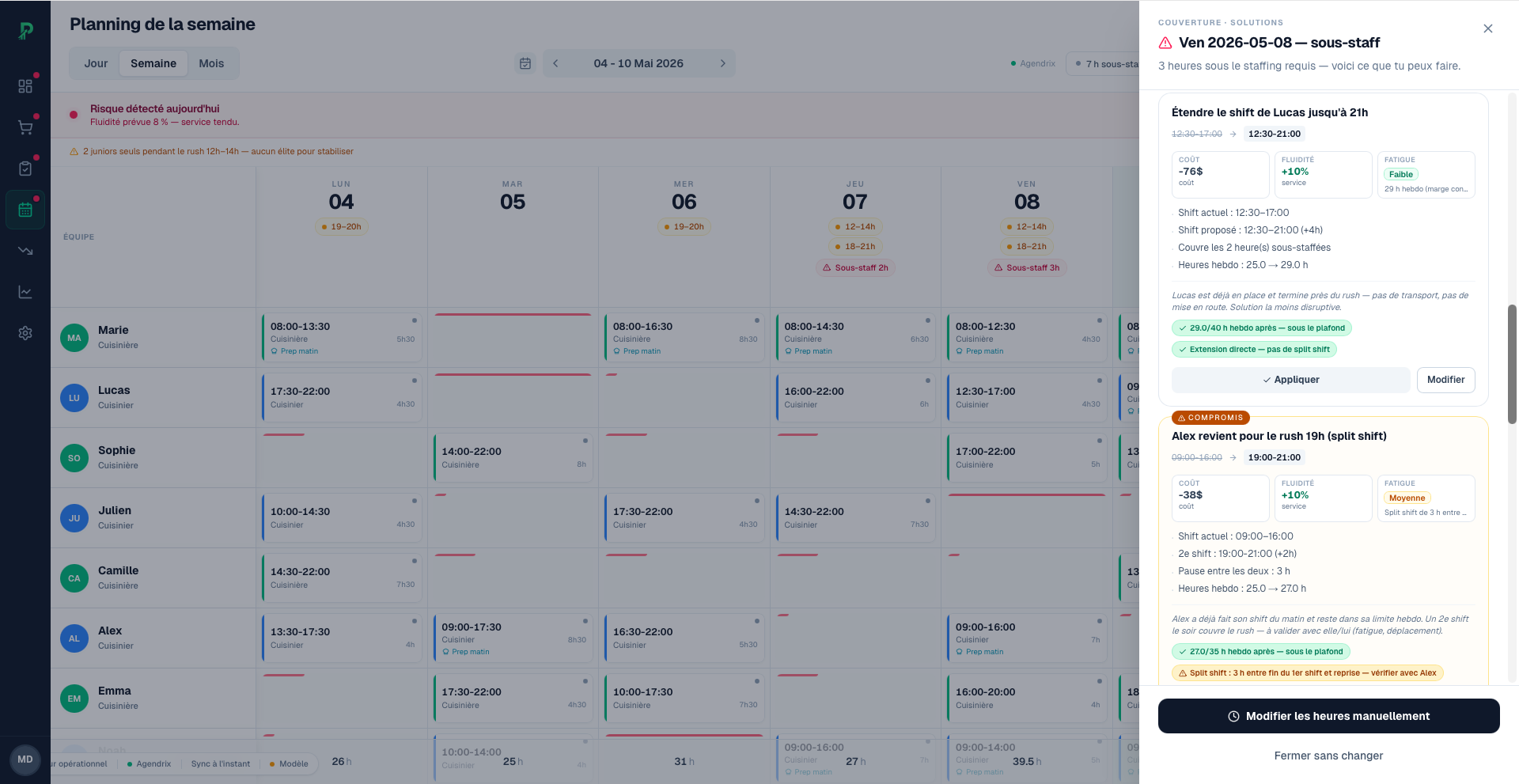The image size is (1519, 784).
Task: Click Sync à l'instant in footer
Action: pyautogui.click(x=220, y=763)
